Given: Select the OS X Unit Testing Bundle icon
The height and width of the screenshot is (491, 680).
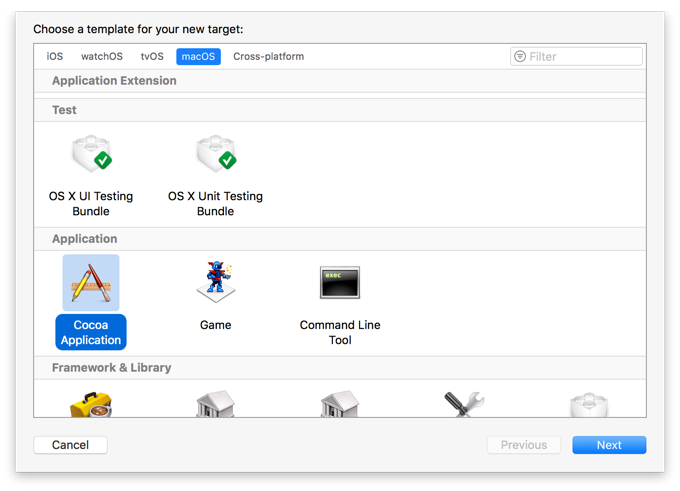Looking at the screenshot, I should [216, 154].
